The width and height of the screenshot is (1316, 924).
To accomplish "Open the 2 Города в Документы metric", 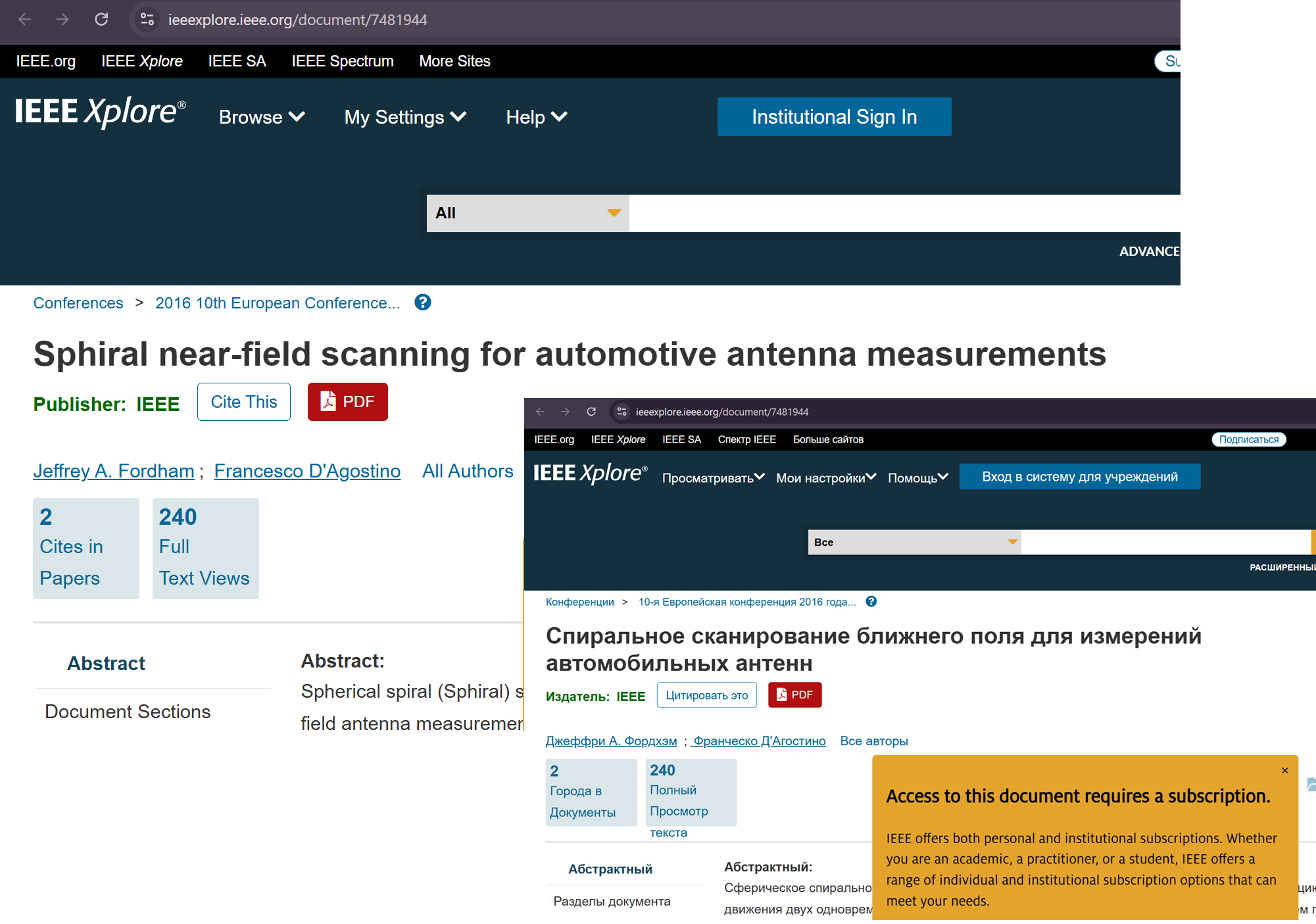I will click(x=591, y=792).
